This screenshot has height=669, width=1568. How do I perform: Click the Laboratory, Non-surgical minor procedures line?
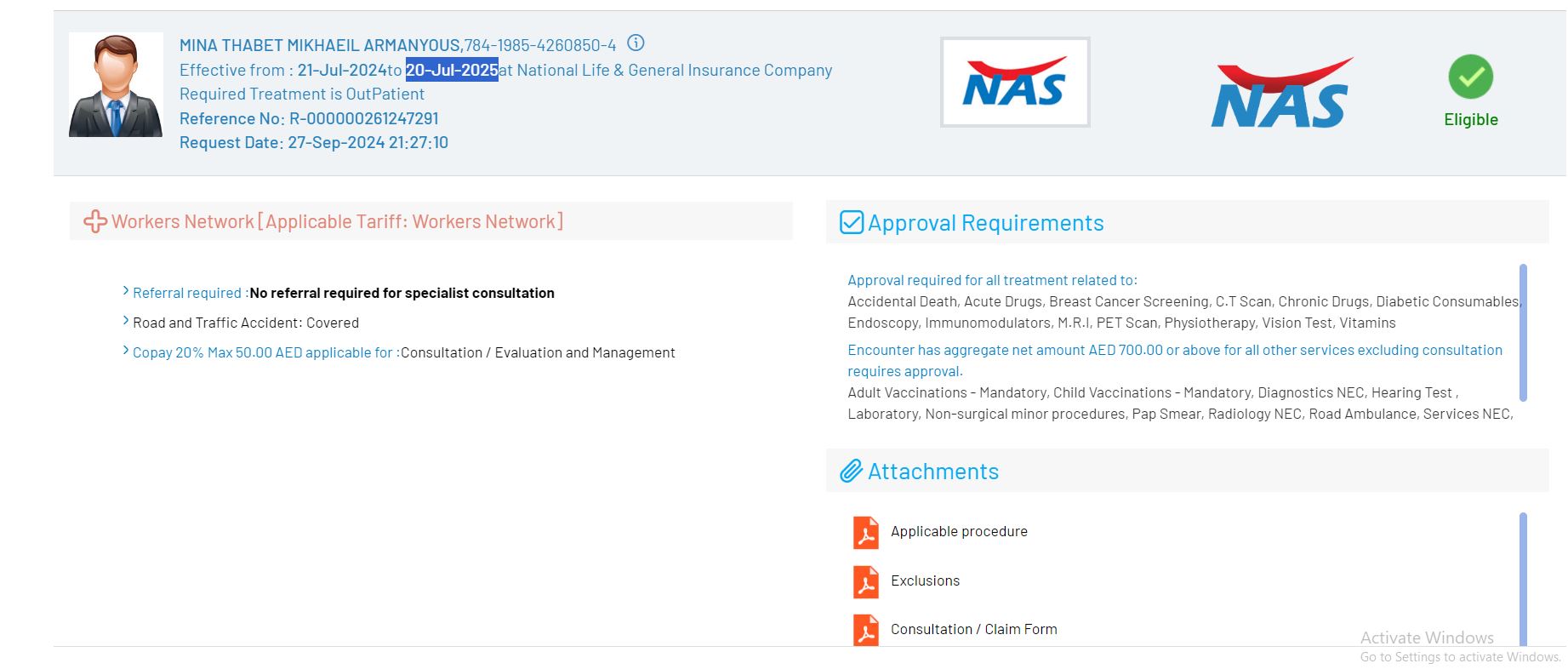(x=1180, y=414)
